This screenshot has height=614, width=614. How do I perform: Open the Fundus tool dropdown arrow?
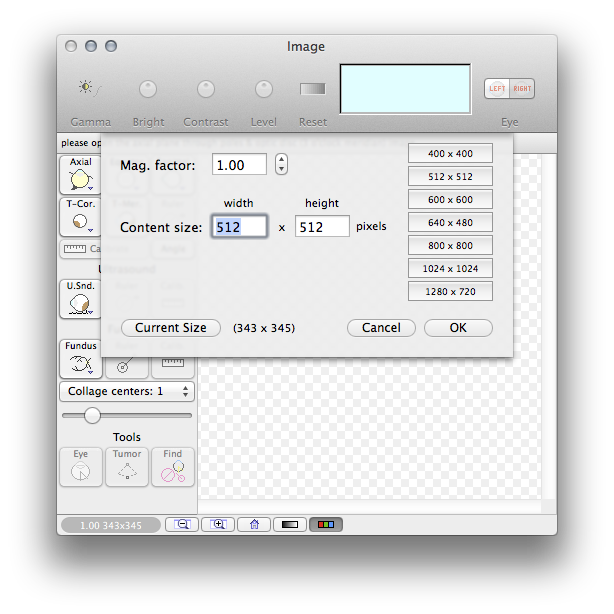(90, 372)
